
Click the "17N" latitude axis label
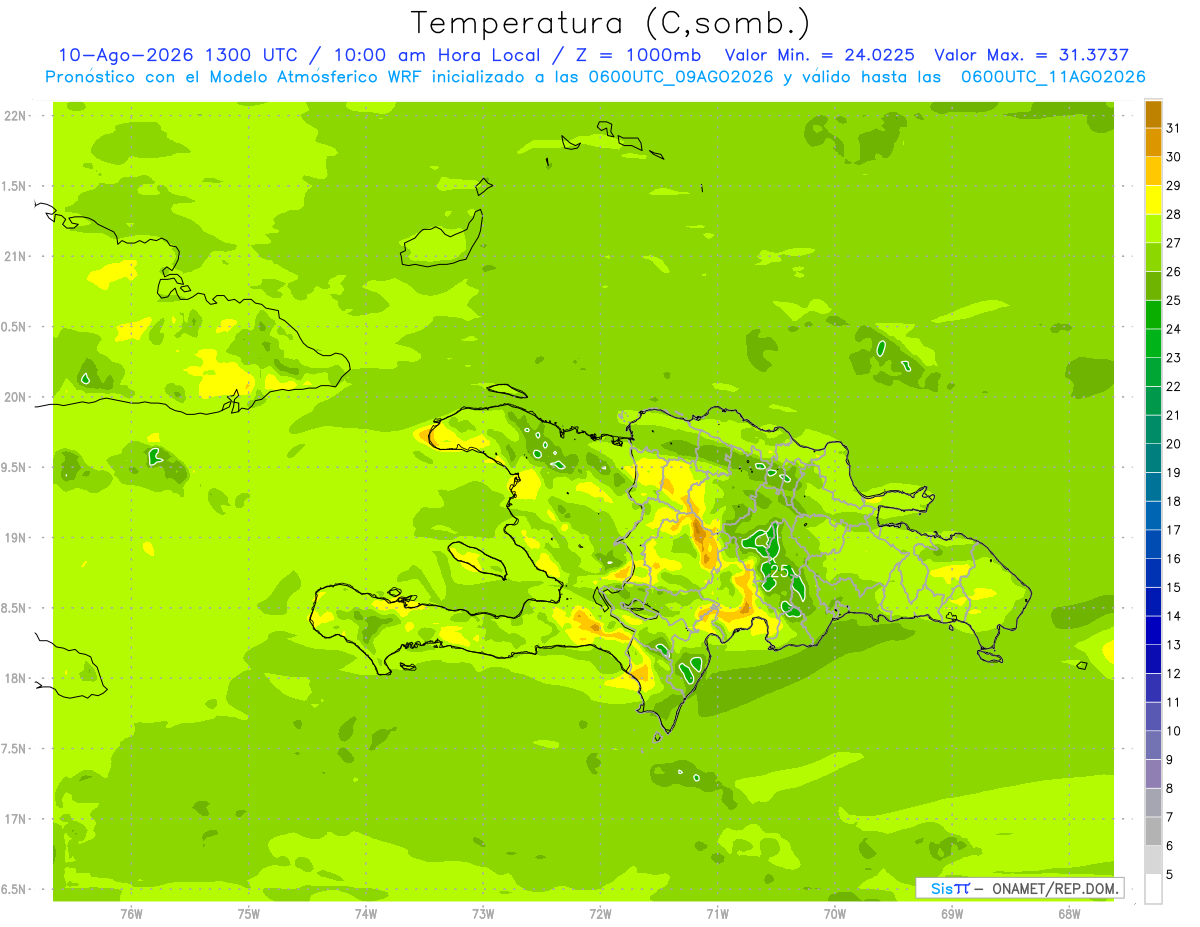[x=15, y=819]
